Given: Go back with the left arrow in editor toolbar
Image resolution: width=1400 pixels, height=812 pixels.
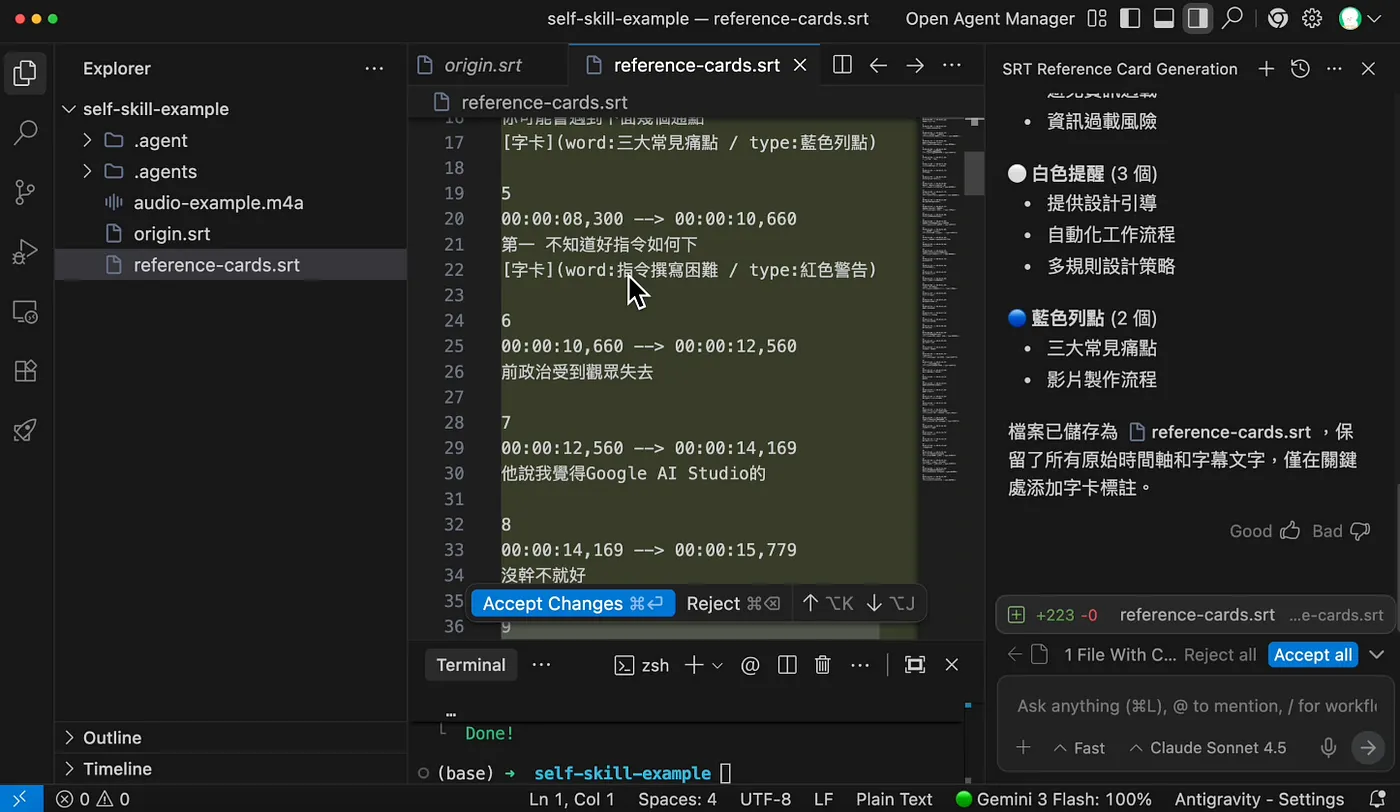Looking at the screenshot, I should [x=878, y=65].
